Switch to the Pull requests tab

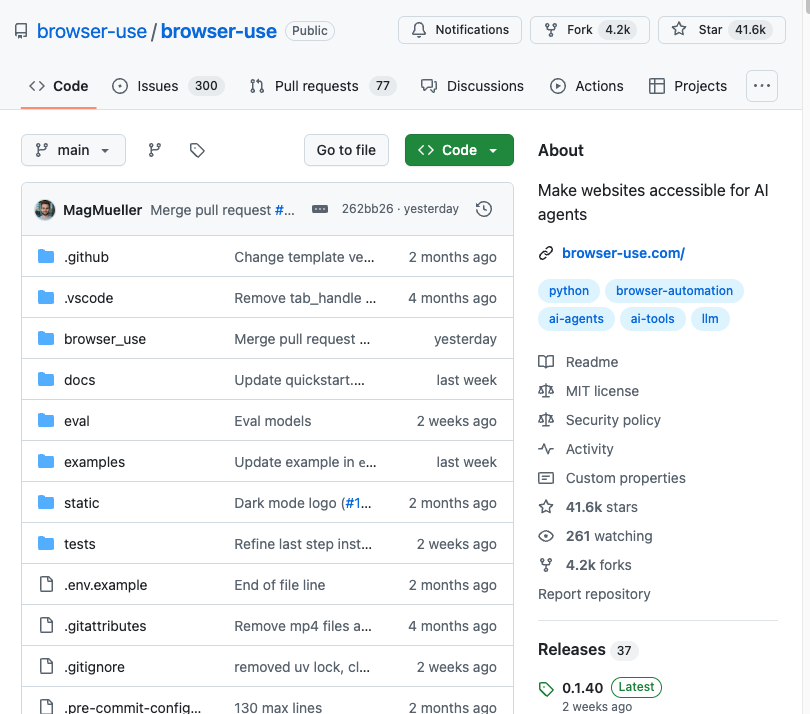point(322,86)
